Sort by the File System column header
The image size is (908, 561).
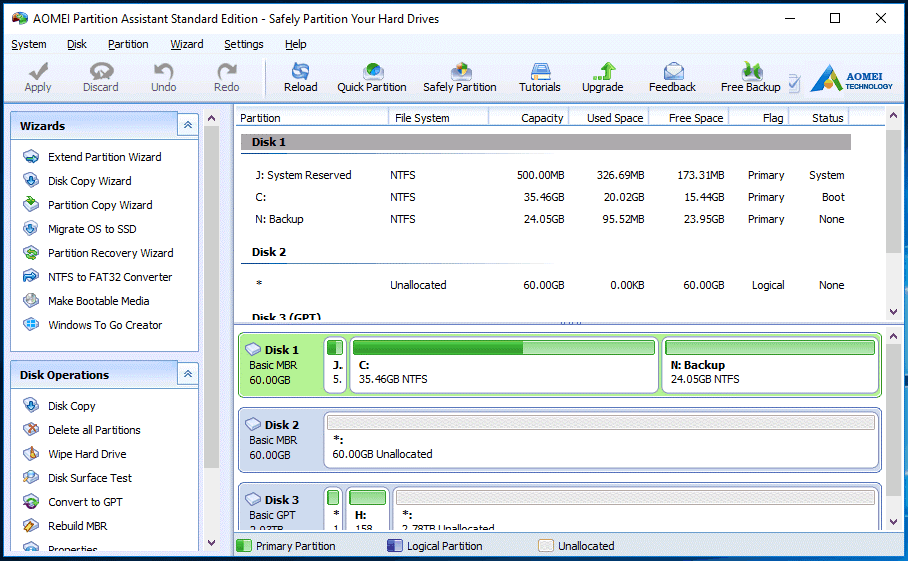coord(438,118)
